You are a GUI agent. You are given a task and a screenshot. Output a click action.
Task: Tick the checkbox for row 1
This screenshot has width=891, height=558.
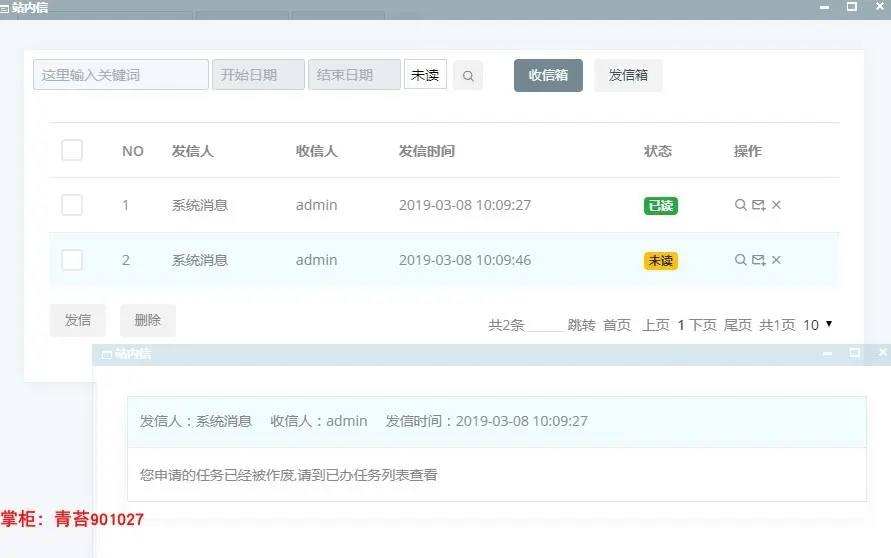pos(72,205)
